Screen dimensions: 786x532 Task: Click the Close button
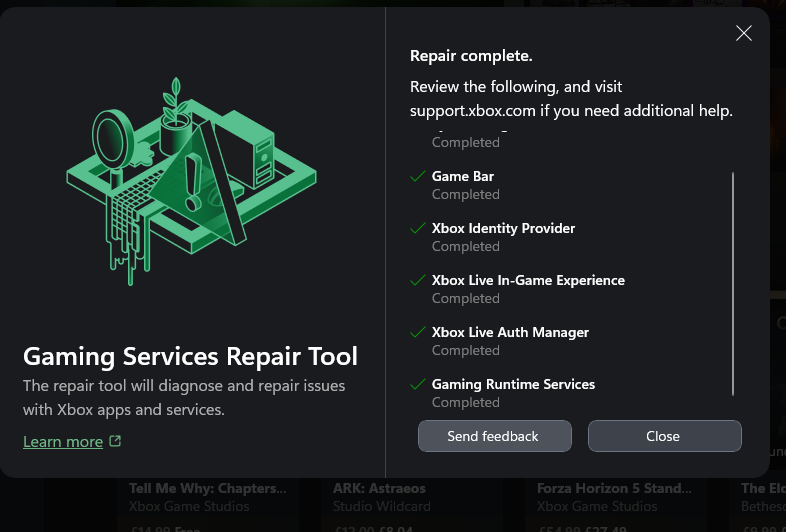click(664, 436)
